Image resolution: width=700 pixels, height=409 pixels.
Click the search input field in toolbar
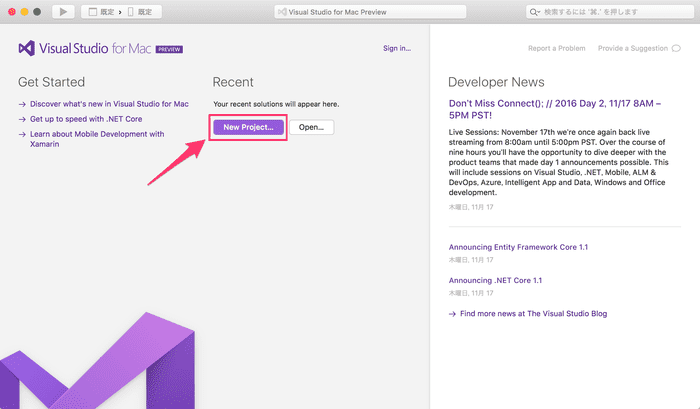point(610,12)
